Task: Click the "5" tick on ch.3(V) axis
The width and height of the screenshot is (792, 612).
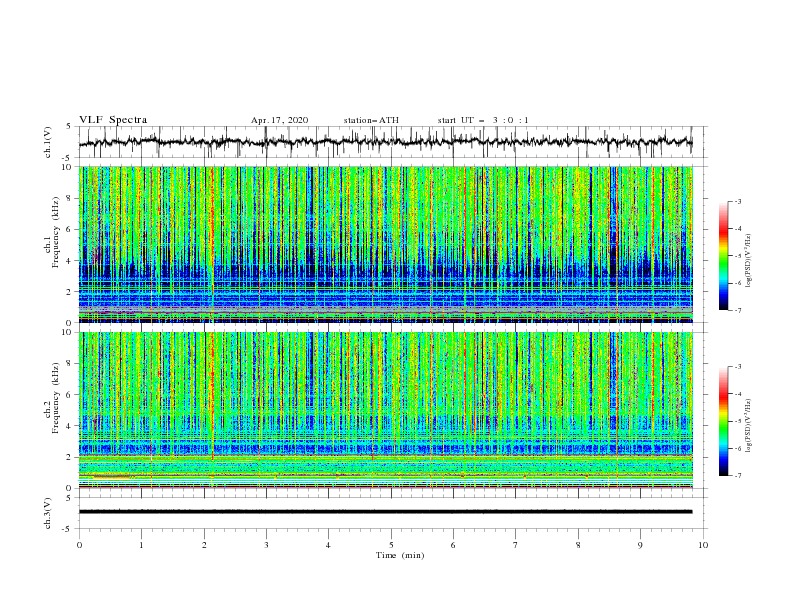Action: 70,497
